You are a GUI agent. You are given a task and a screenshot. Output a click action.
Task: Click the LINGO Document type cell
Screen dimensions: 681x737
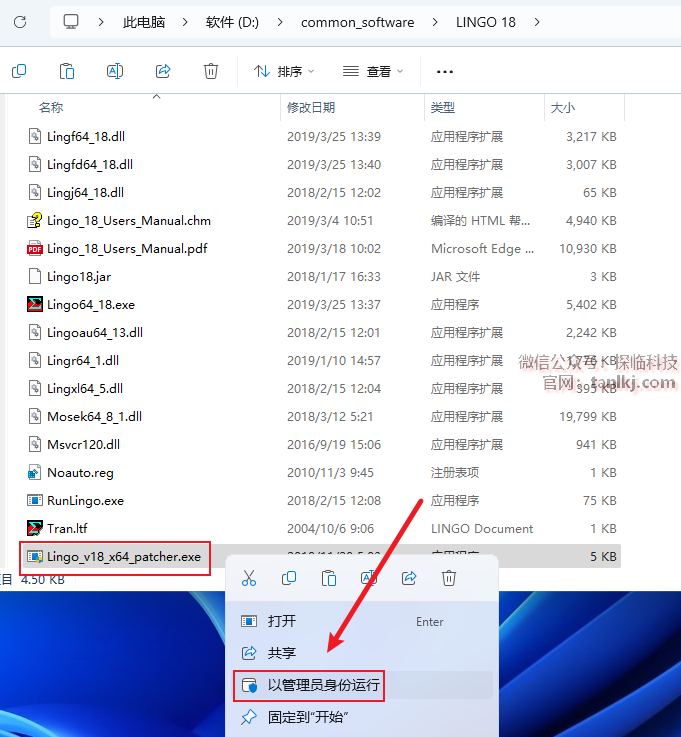coord(482,529)
